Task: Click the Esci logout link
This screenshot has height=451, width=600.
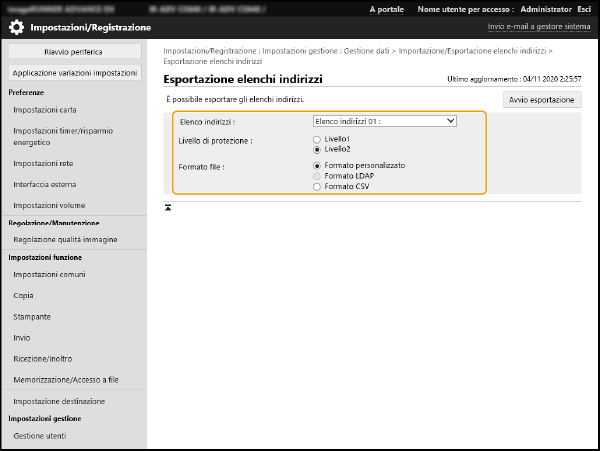Action: (x=583, y=8)
